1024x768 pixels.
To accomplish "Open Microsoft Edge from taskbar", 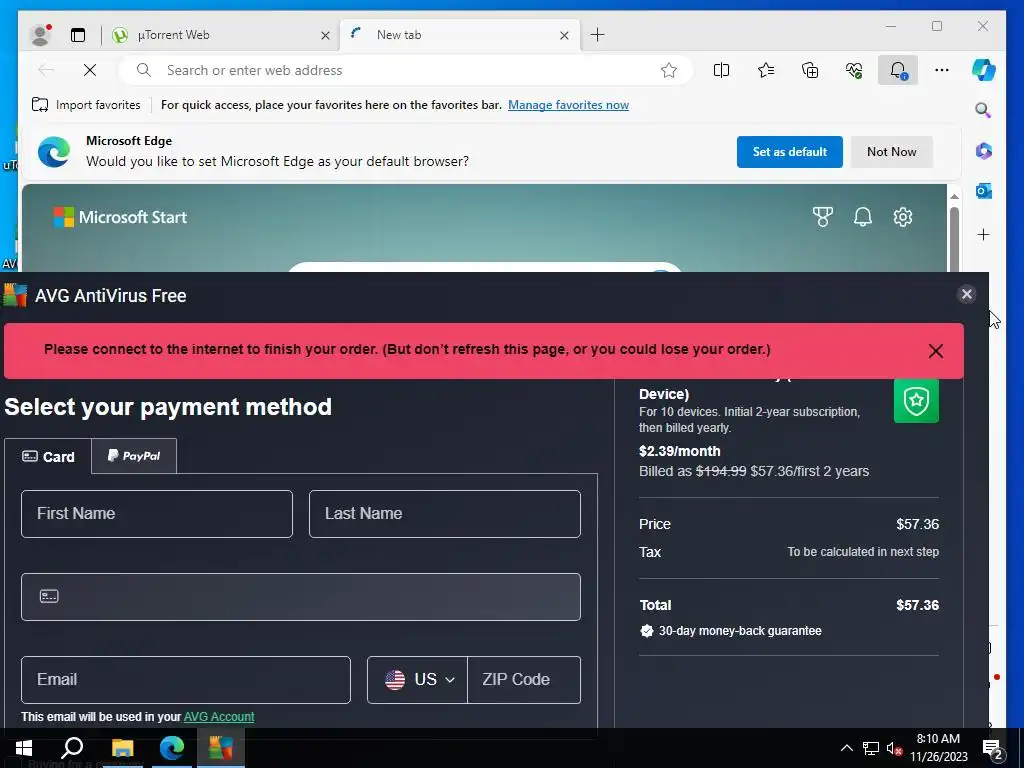I will [x=172, y=748].
